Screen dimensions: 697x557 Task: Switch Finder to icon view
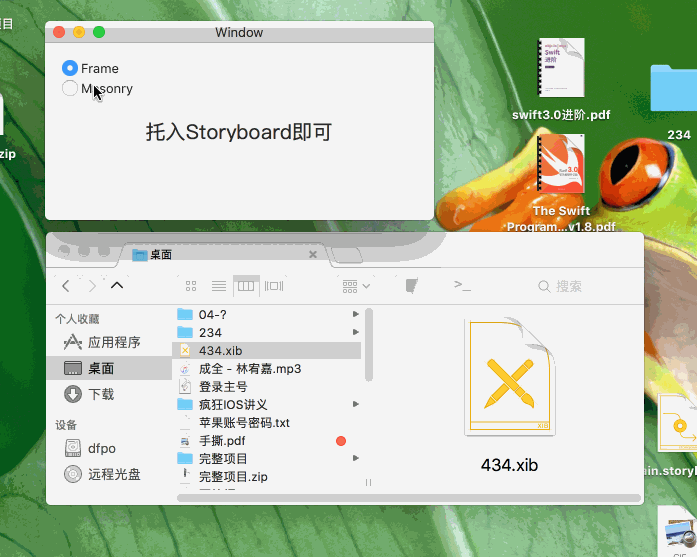coord(191,286)
